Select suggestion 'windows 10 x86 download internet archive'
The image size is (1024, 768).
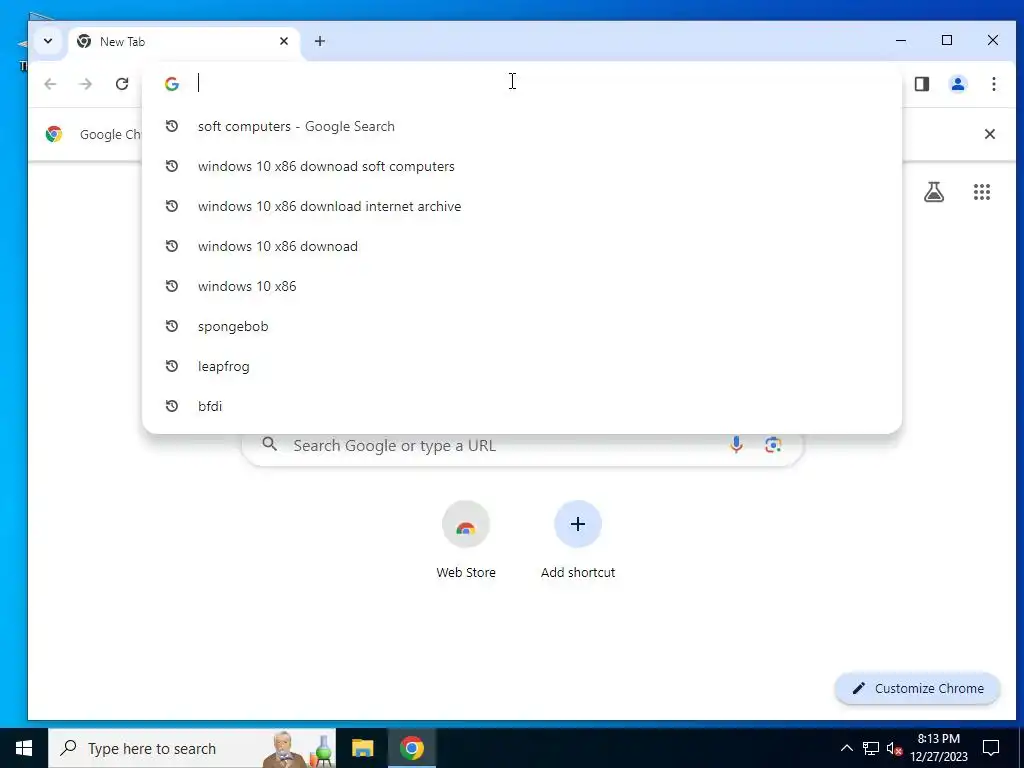[x=522, y=206]
